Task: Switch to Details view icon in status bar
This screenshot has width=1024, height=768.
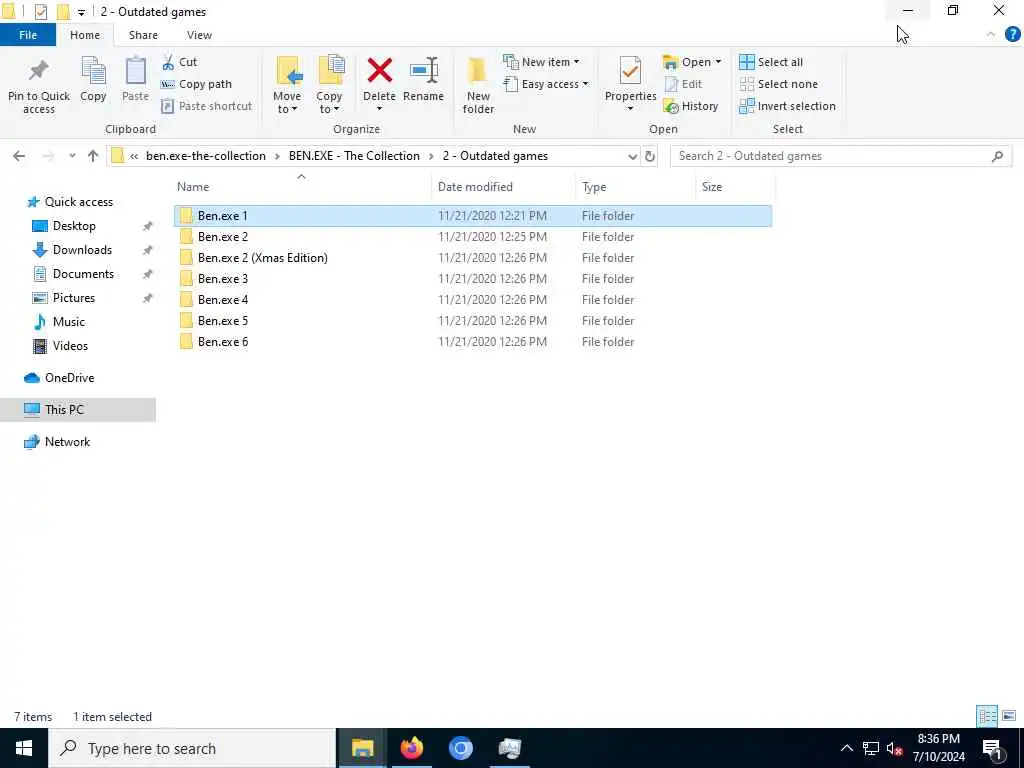Action: tap(987, 716)
